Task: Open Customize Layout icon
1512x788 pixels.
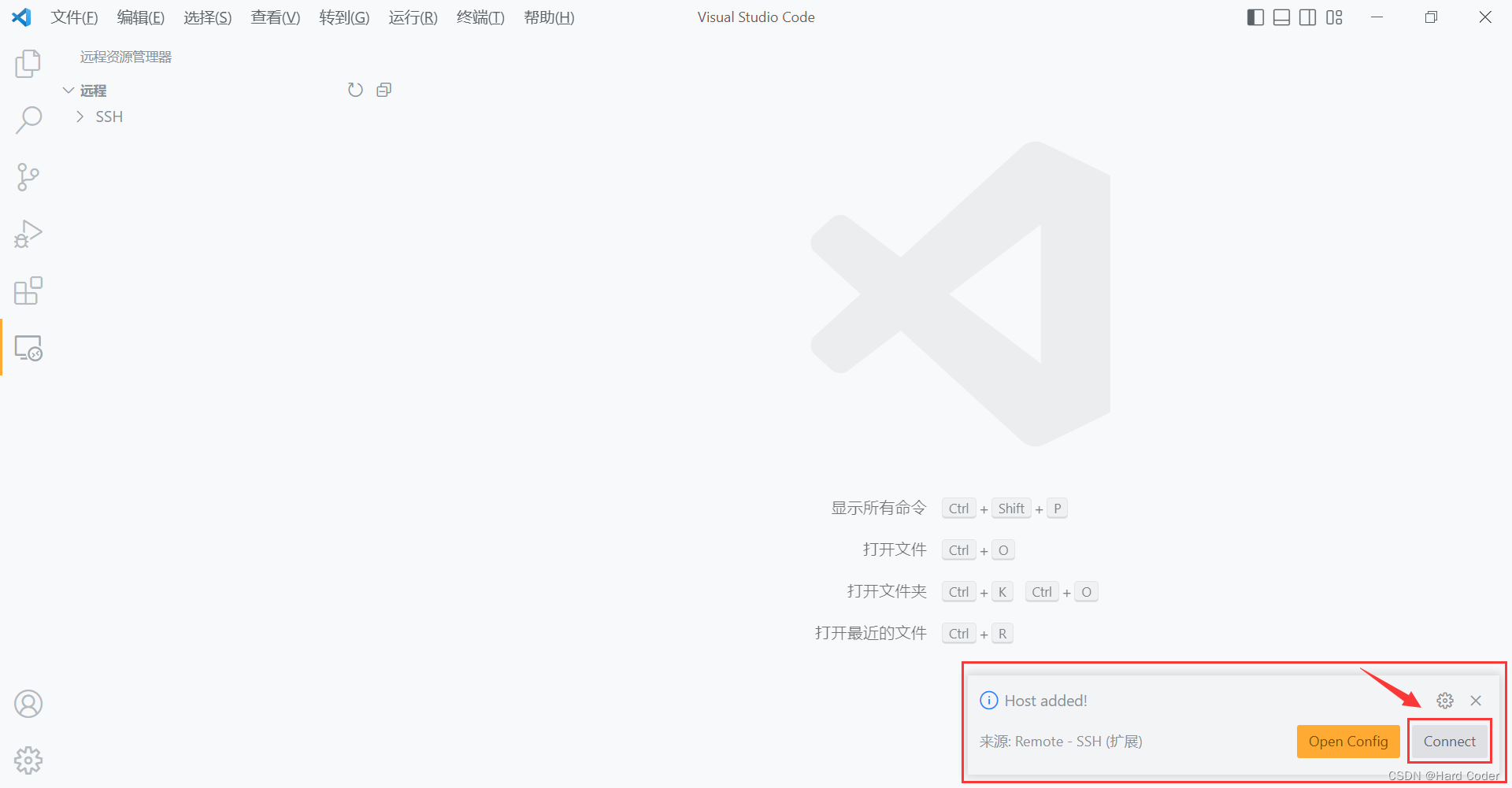Action: [1334, 17]
